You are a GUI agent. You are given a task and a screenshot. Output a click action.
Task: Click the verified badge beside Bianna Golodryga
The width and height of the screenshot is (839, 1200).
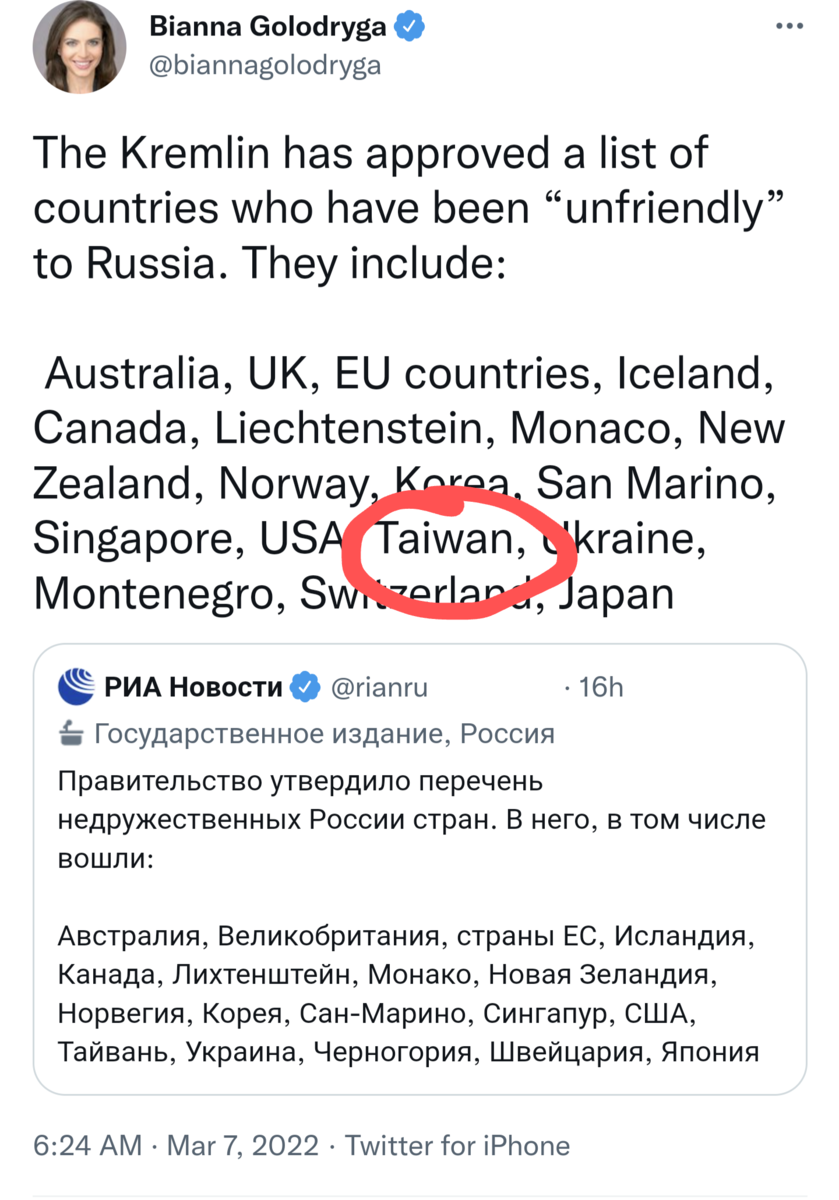(x=406, y=27)
